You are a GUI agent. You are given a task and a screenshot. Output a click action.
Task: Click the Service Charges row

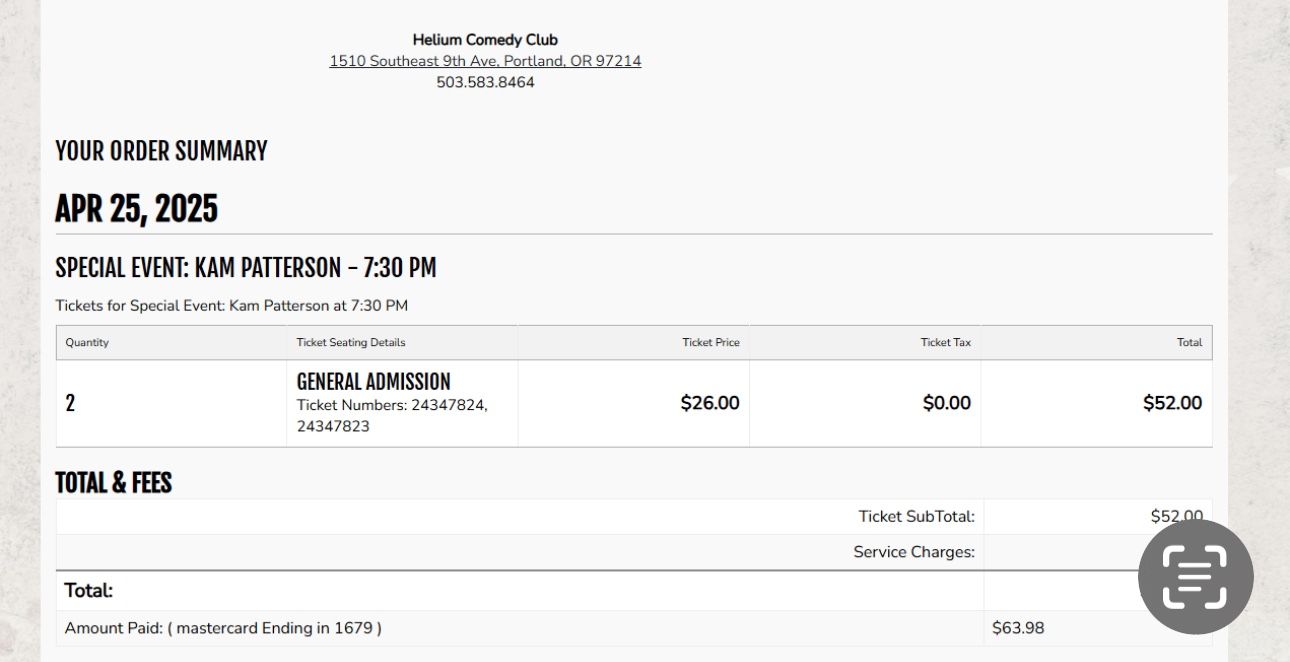[x=634, y=552]
